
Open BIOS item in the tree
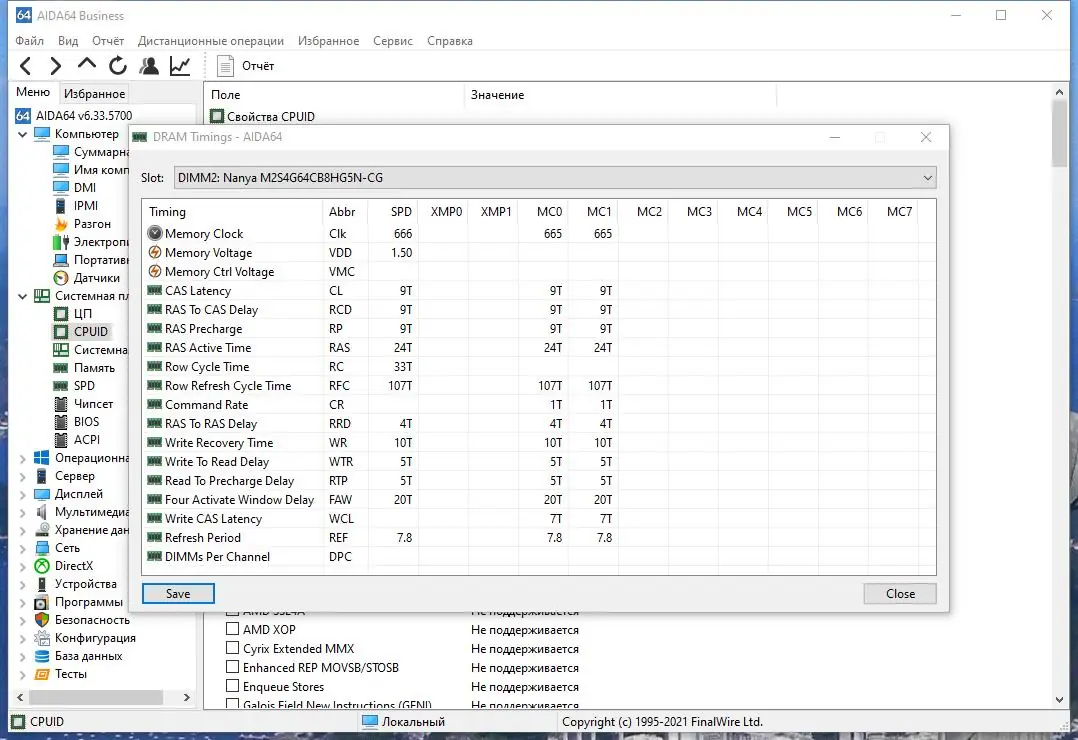click(x=86, y=422)
